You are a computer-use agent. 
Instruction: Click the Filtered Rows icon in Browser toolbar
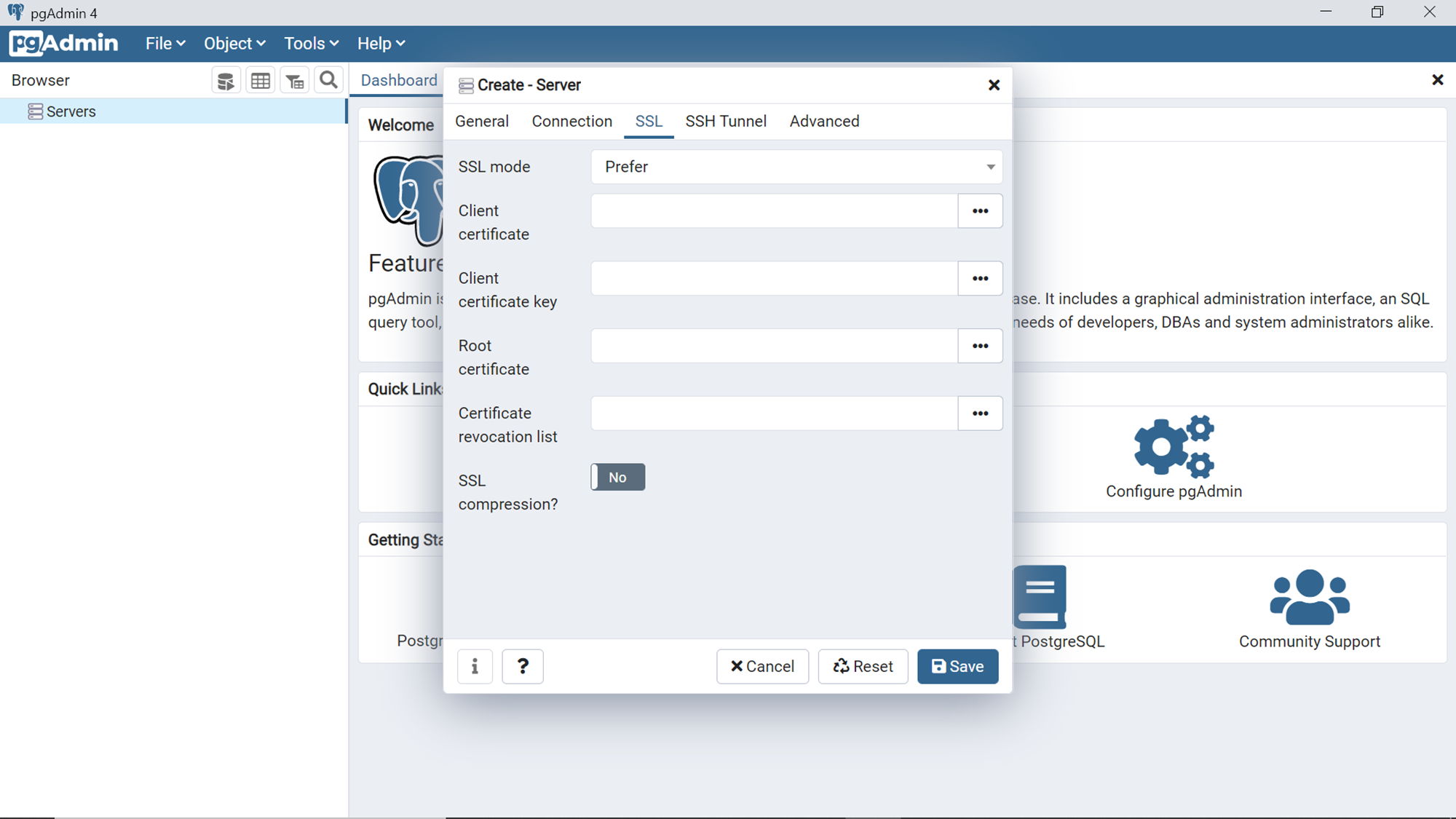coord(295,81)
